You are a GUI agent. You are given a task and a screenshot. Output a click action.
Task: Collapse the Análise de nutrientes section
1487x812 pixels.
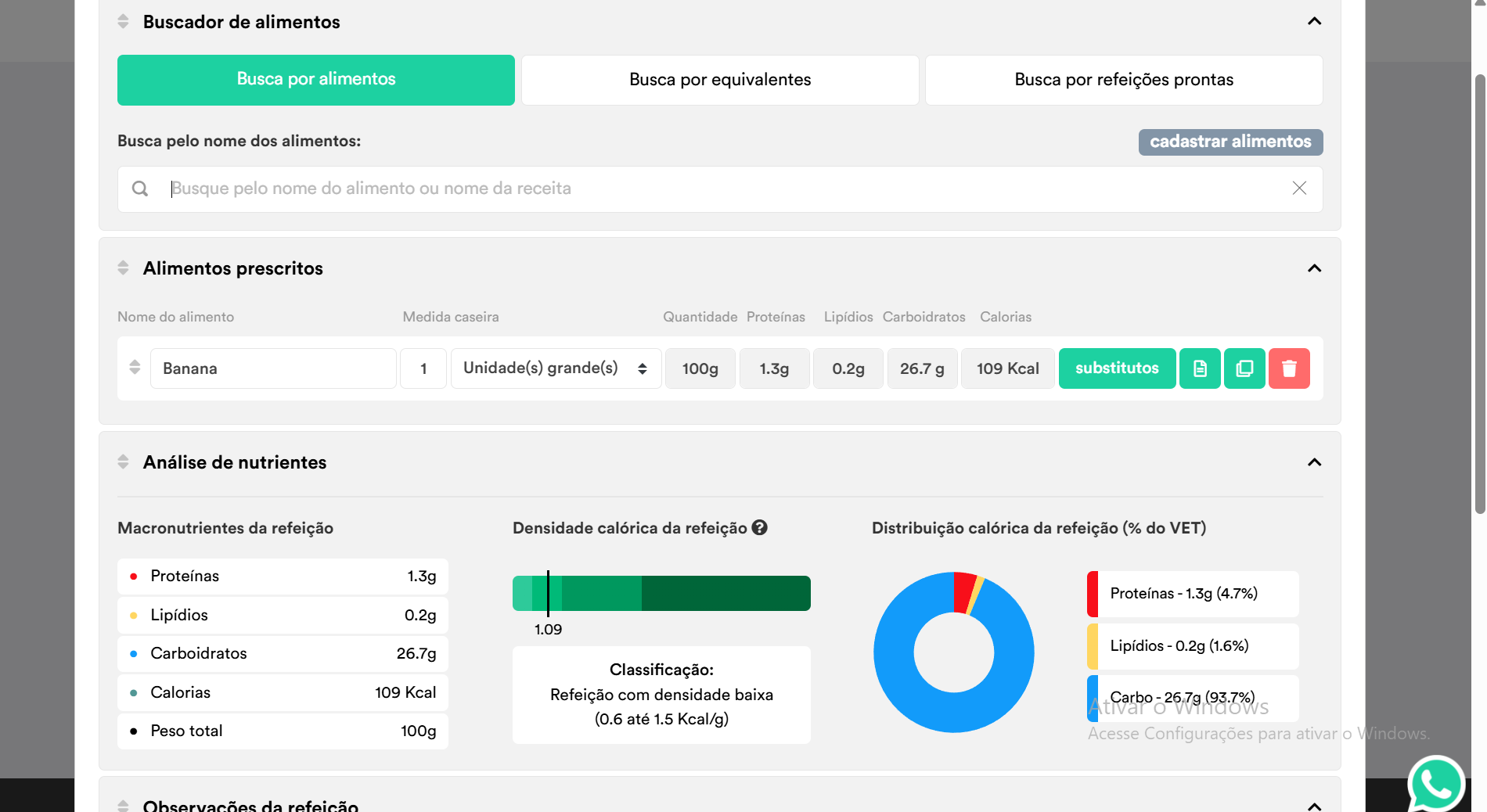(x=1315, y=462)
